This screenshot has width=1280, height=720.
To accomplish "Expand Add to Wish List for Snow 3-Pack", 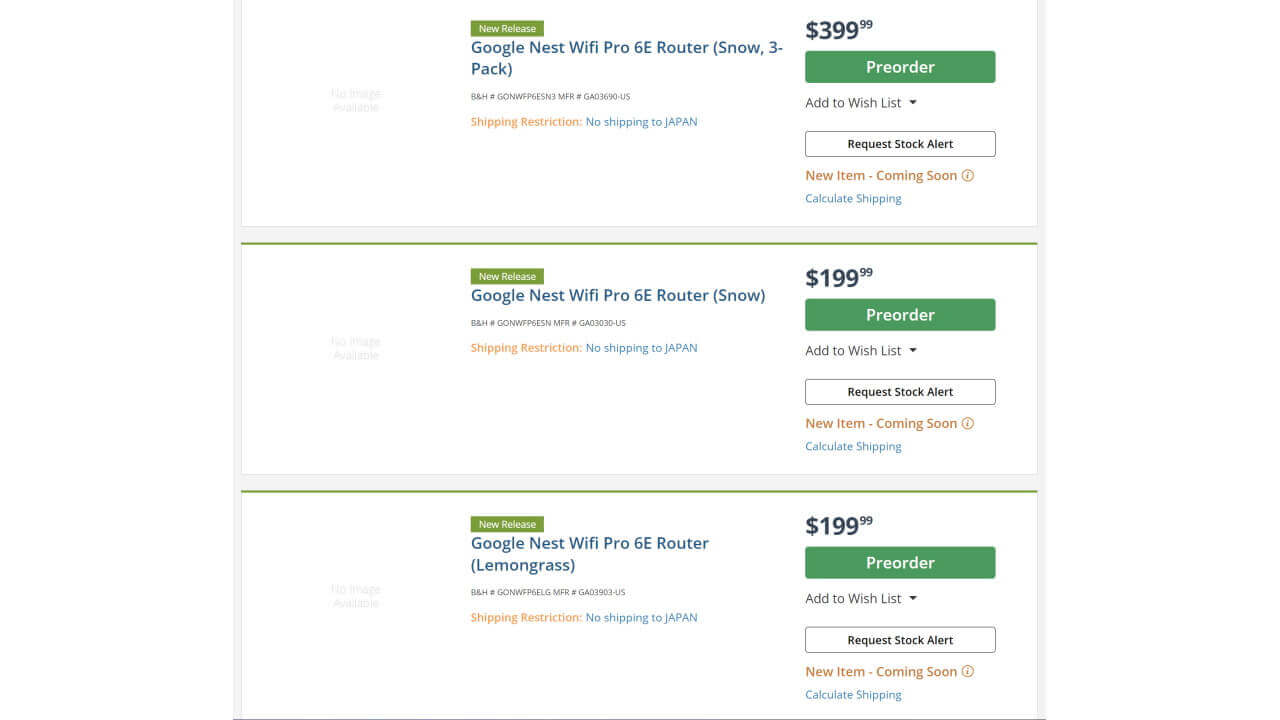I will (861, 103).
